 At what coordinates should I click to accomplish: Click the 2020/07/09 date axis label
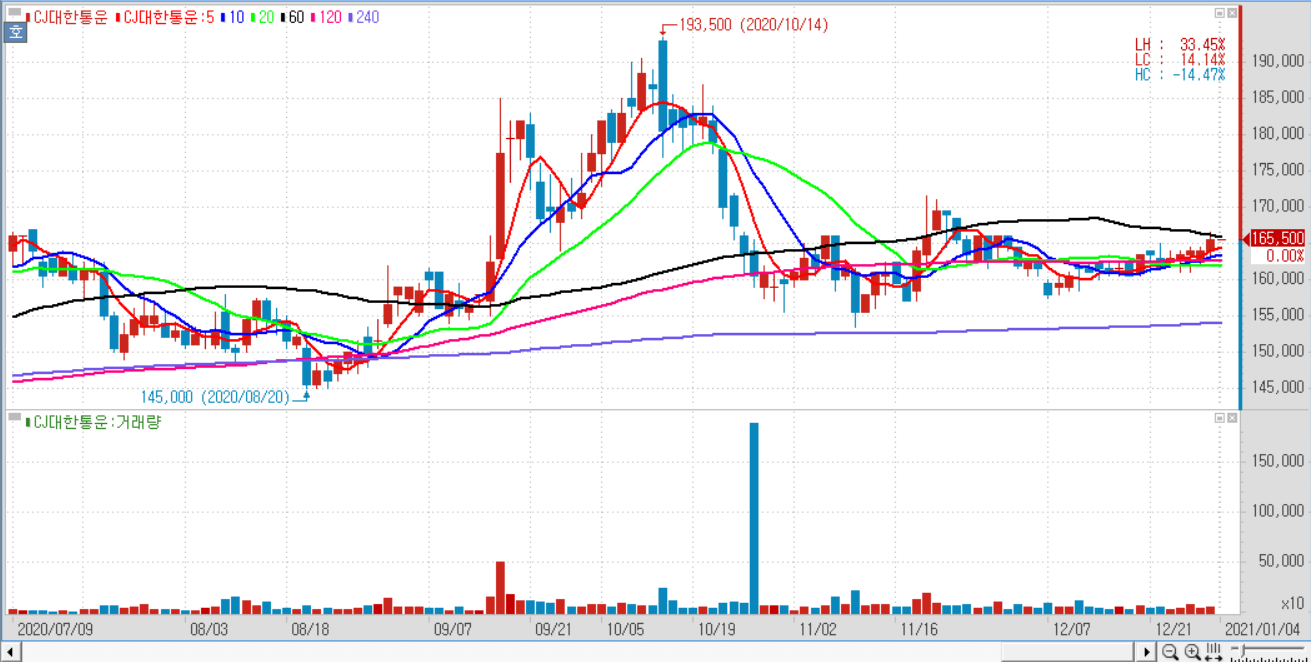point(56,629)
